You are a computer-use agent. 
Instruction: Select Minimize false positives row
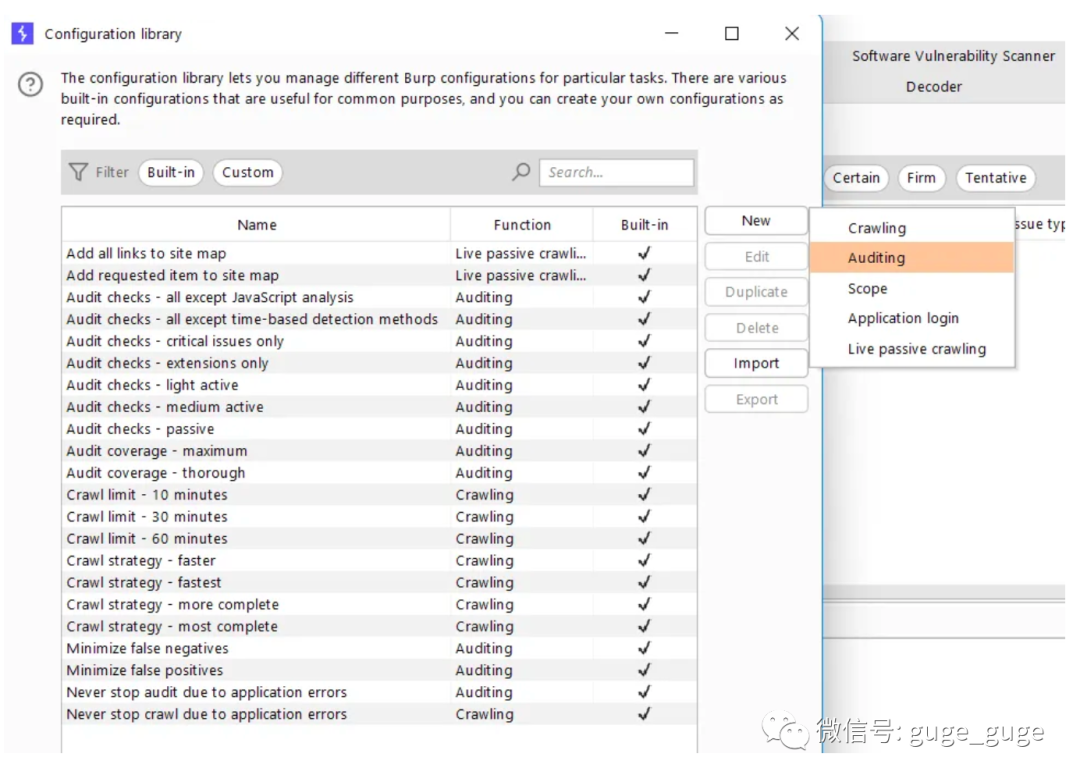[379, 670]
